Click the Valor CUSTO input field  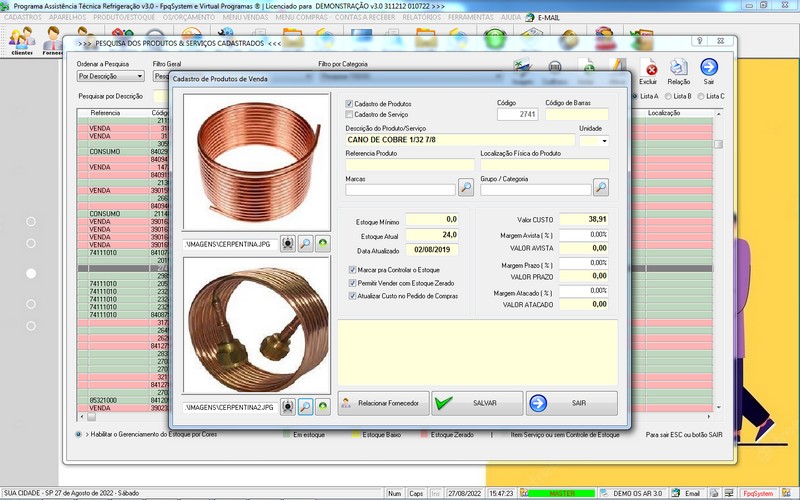coord(584,219)
